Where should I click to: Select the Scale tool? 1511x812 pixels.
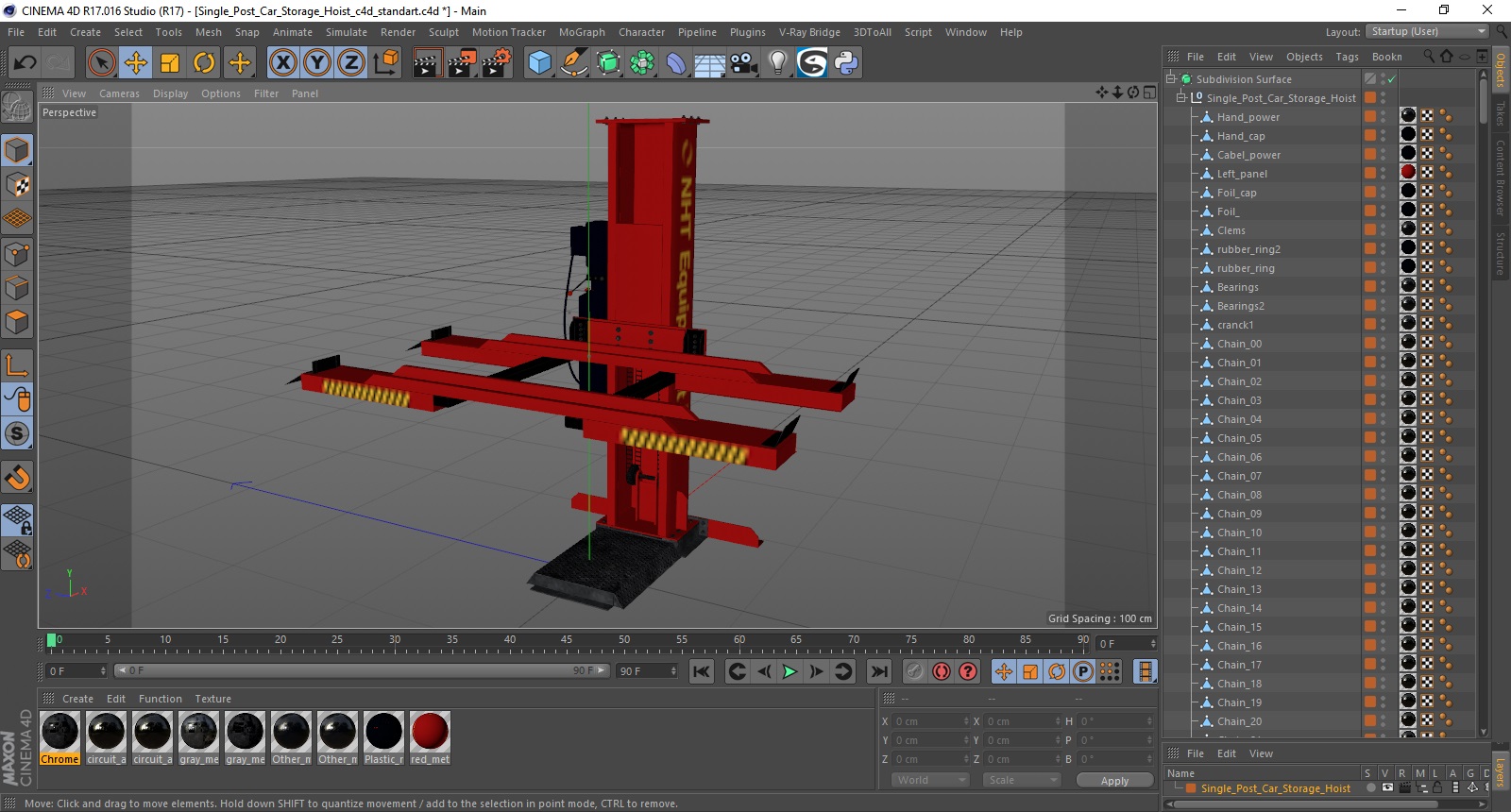[170, 63]
